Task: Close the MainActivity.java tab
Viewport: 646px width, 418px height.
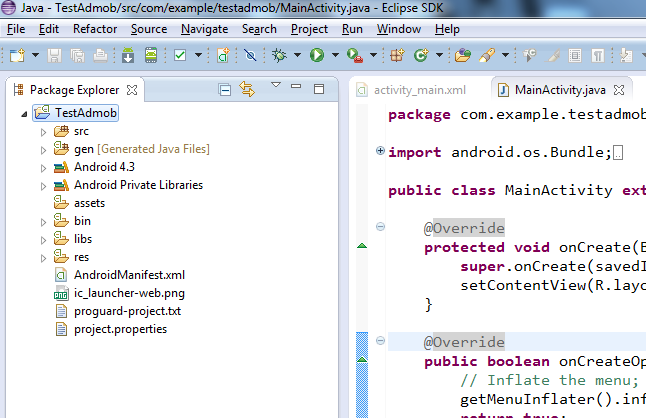Action: (x=619, y=90)
